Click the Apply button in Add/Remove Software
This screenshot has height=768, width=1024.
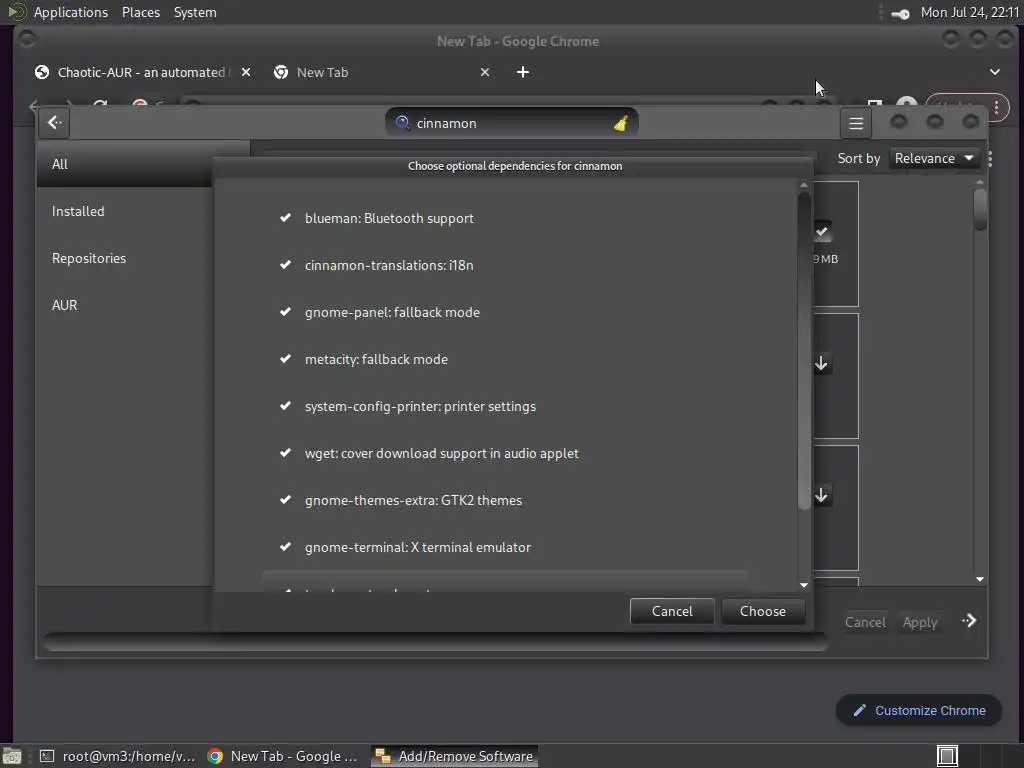(x=920, y=622)
